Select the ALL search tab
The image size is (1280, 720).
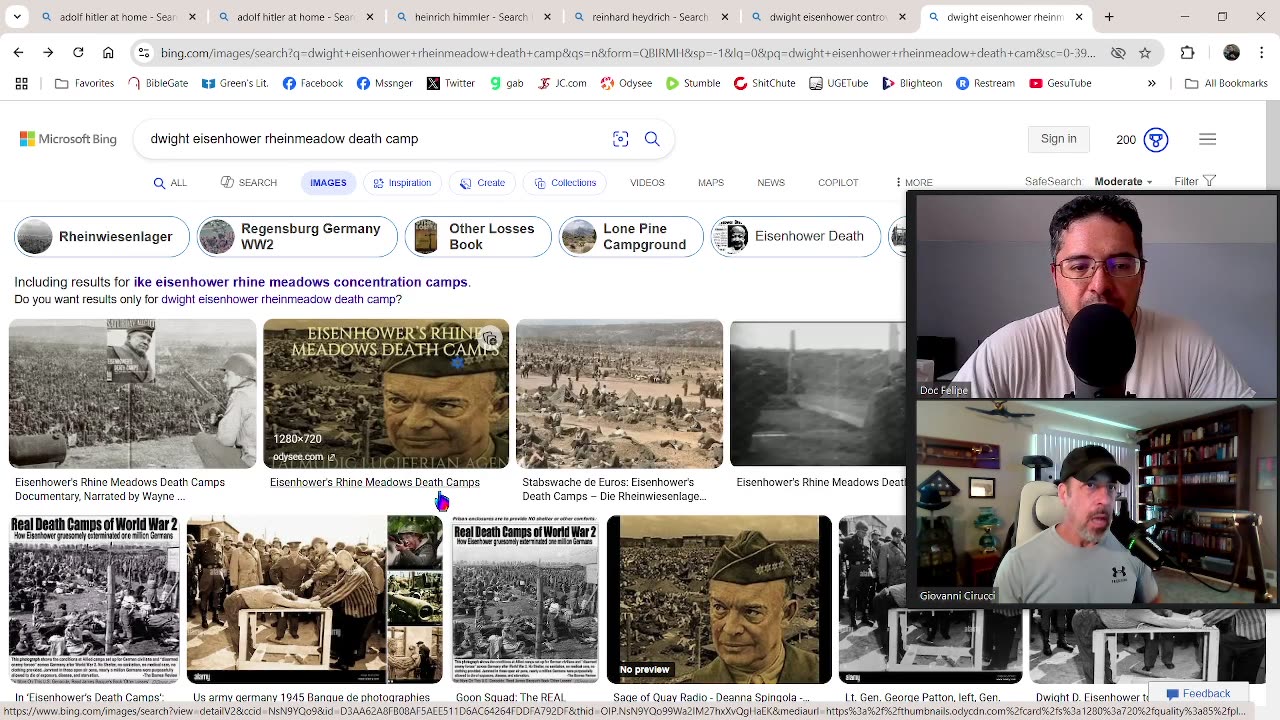(x=170, y=182)
